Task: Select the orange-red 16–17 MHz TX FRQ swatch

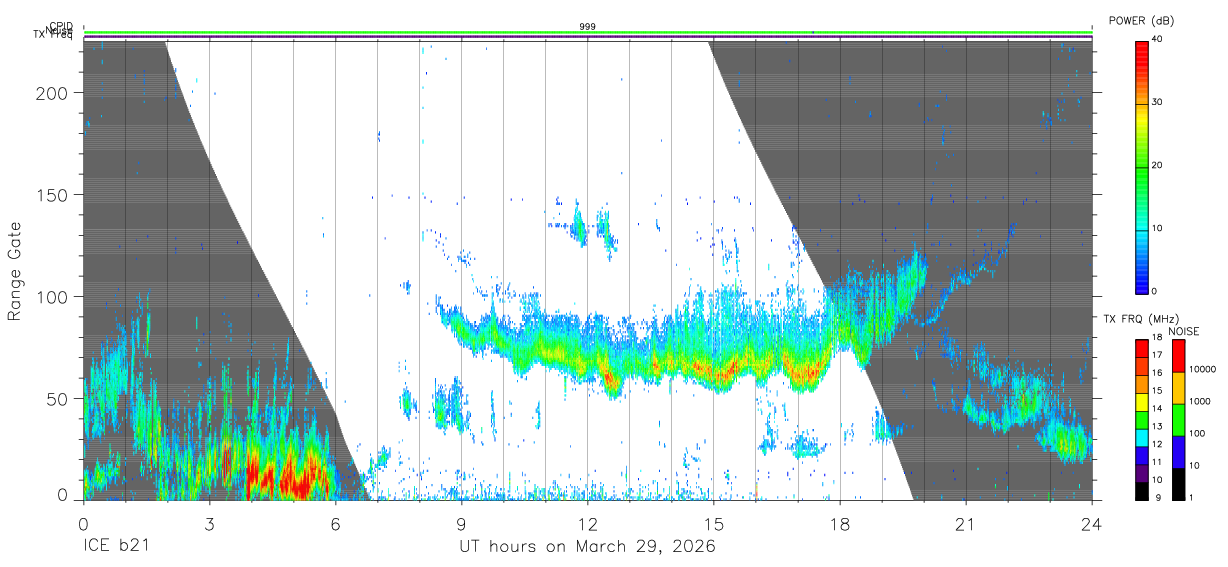Action: 1142,366
